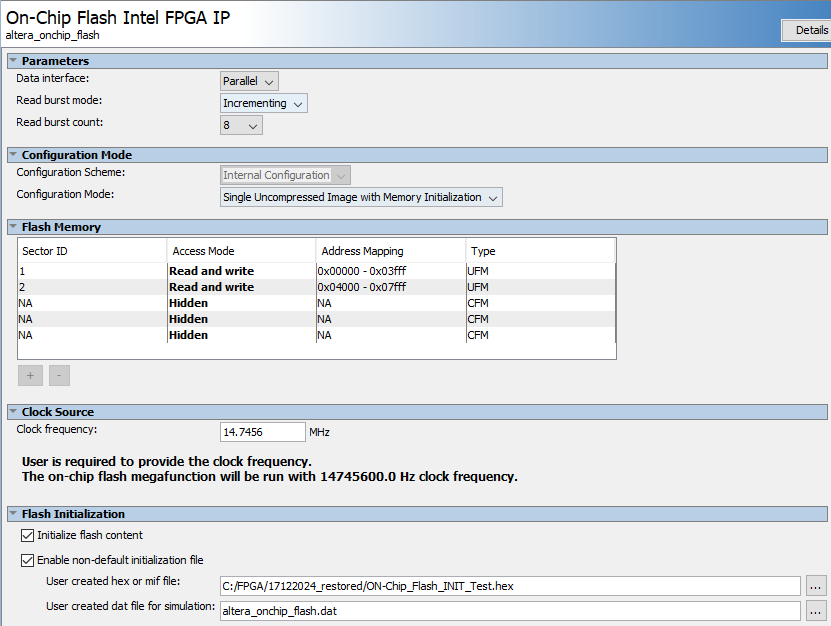The image size is (831, 626).
Task: Click the hex or mif file path field
Action: coord(509,586)
